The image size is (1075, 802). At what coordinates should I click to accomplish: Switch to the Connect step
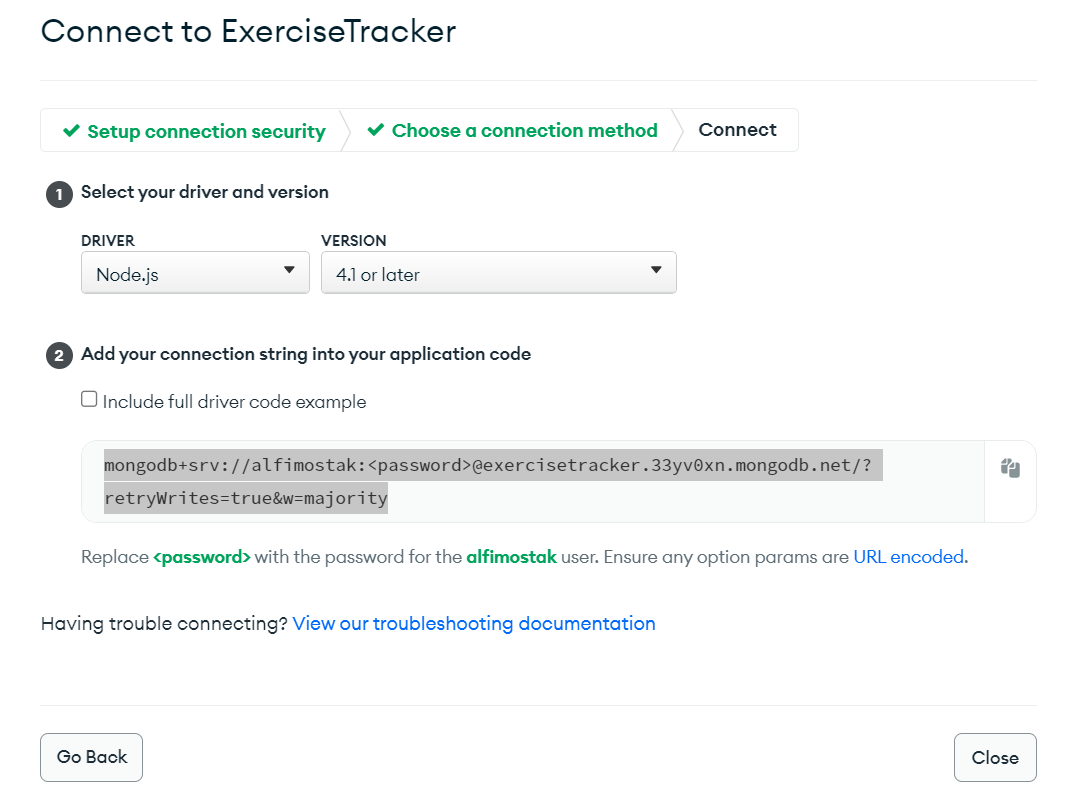click(737, 130)
